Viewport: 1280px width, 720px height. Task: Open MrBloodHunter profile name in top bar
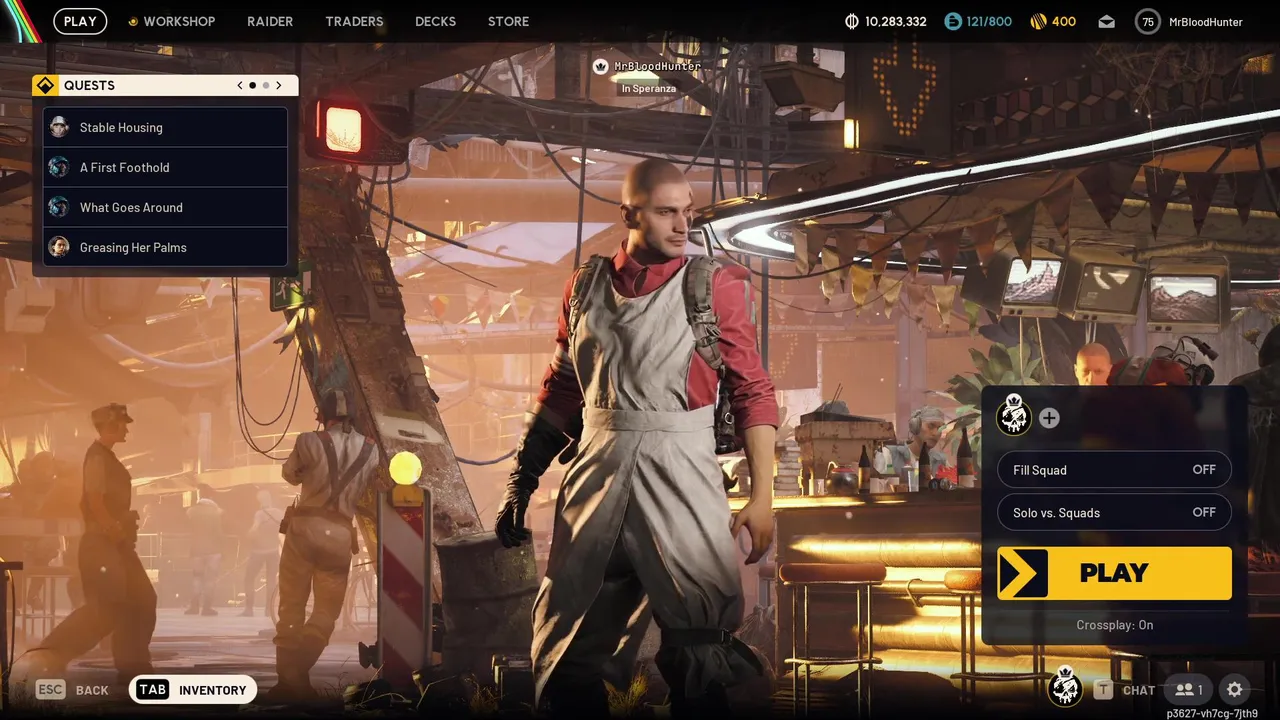pos(1205,22)
